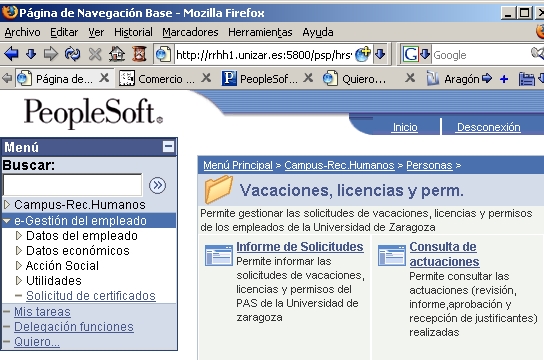Collapse the e-Gestión del empleado node
The image size is (544, 360).
(x=7, y=221)
